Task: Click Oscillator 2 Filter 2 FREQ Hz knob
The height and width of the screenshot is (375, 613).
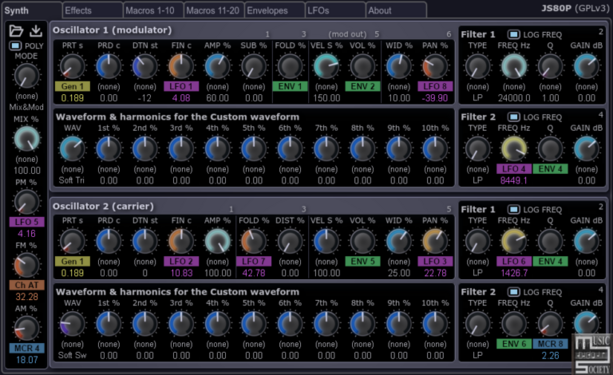Action: click(514, 323)
